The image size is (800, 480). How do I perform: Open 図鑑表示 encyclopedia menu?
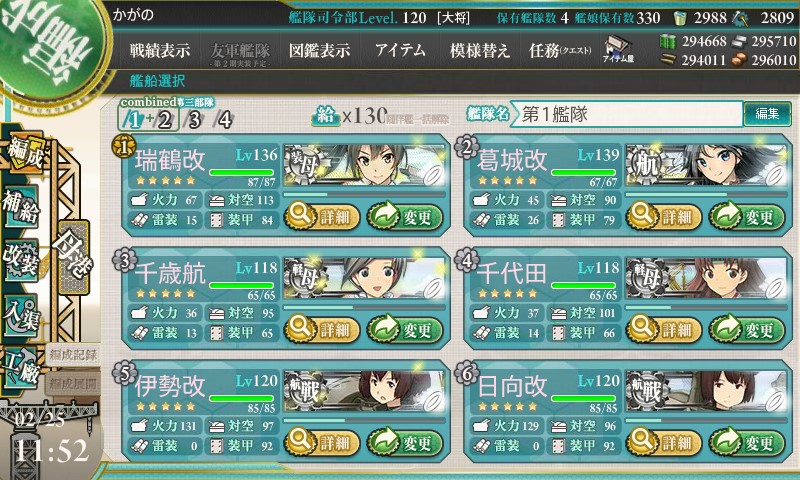[319, 50]
